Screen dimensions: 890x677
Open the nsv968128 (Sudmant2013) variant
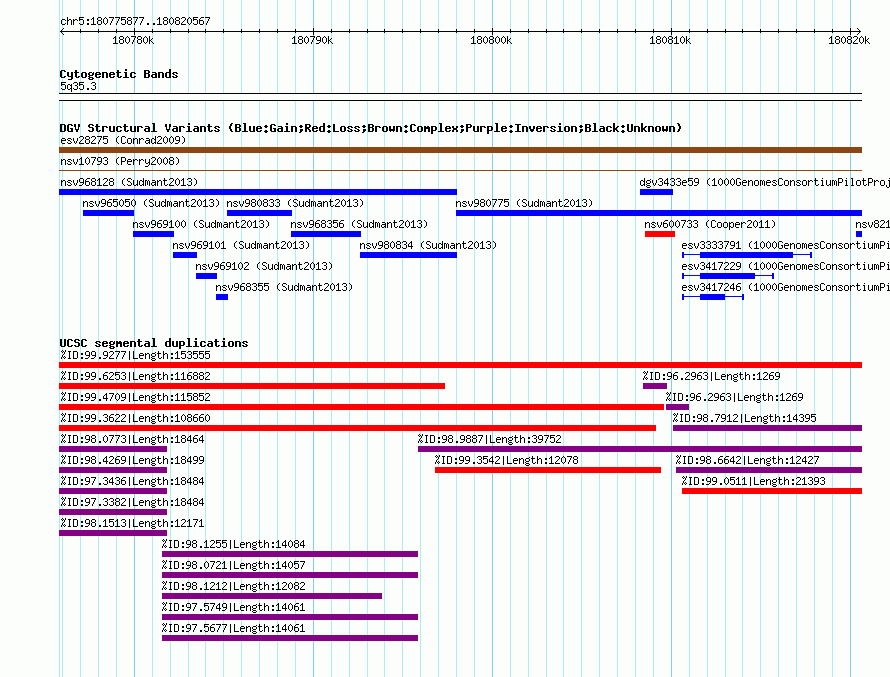pos(129,182)
